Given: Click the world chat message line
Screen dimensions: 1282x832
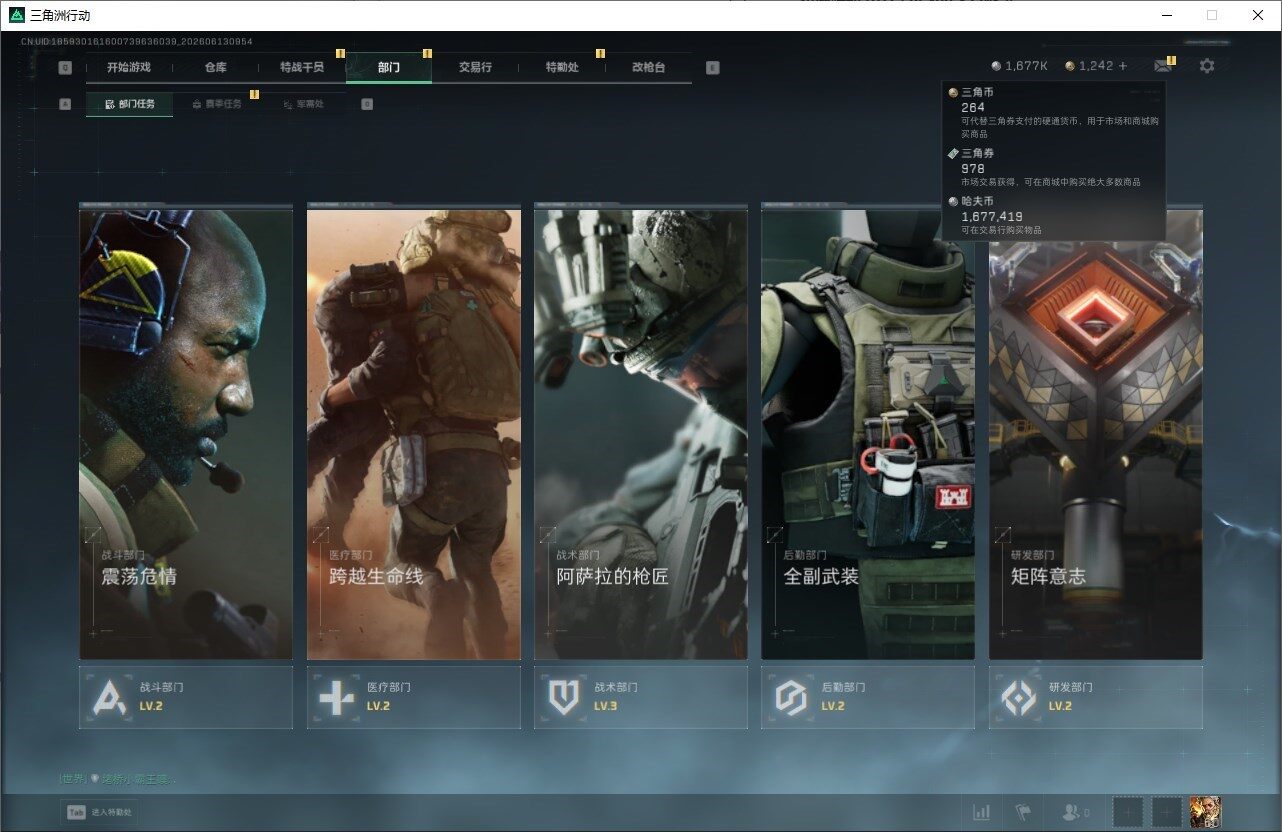Looking at the screenshot, I should pyautogui.click(x=118, y=778).
